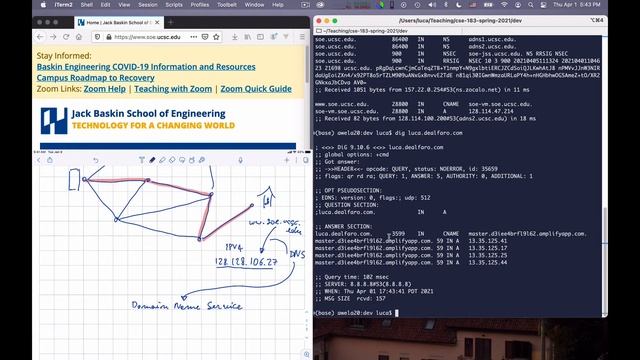
Task: Select the Home Jack Baskin School tab
Action: [x=119, y=22]
